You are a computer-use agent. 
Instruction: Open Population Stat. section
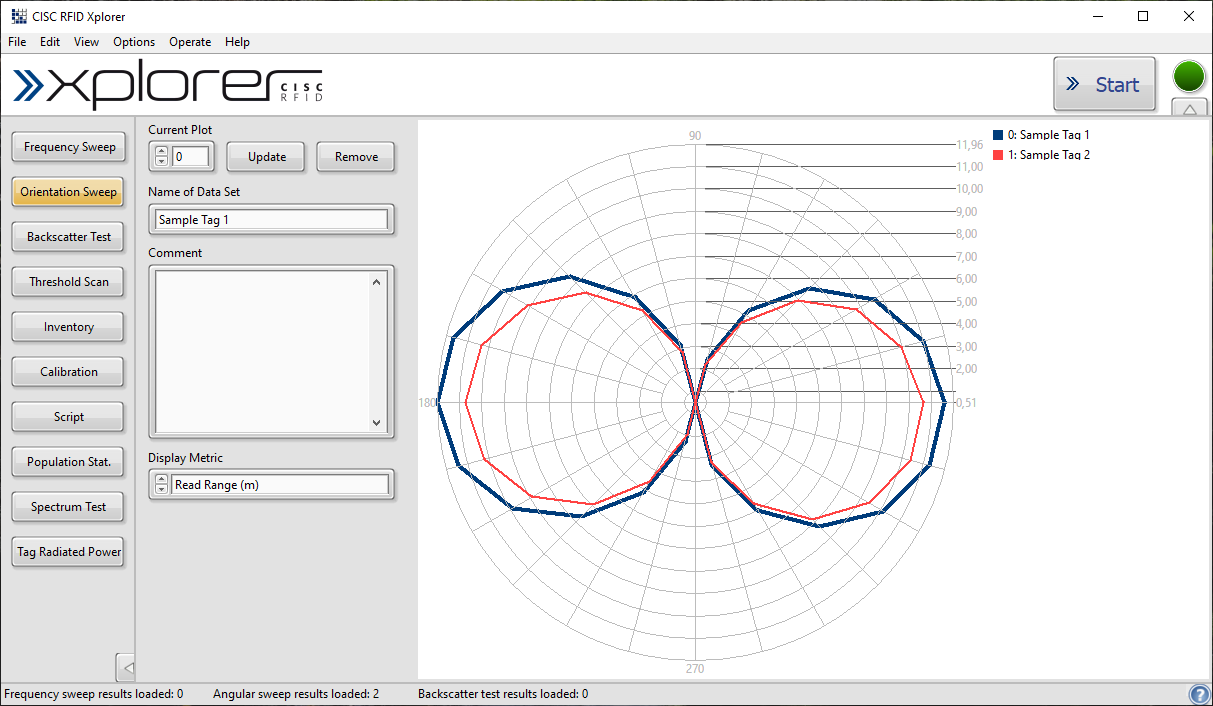[69, 462]
